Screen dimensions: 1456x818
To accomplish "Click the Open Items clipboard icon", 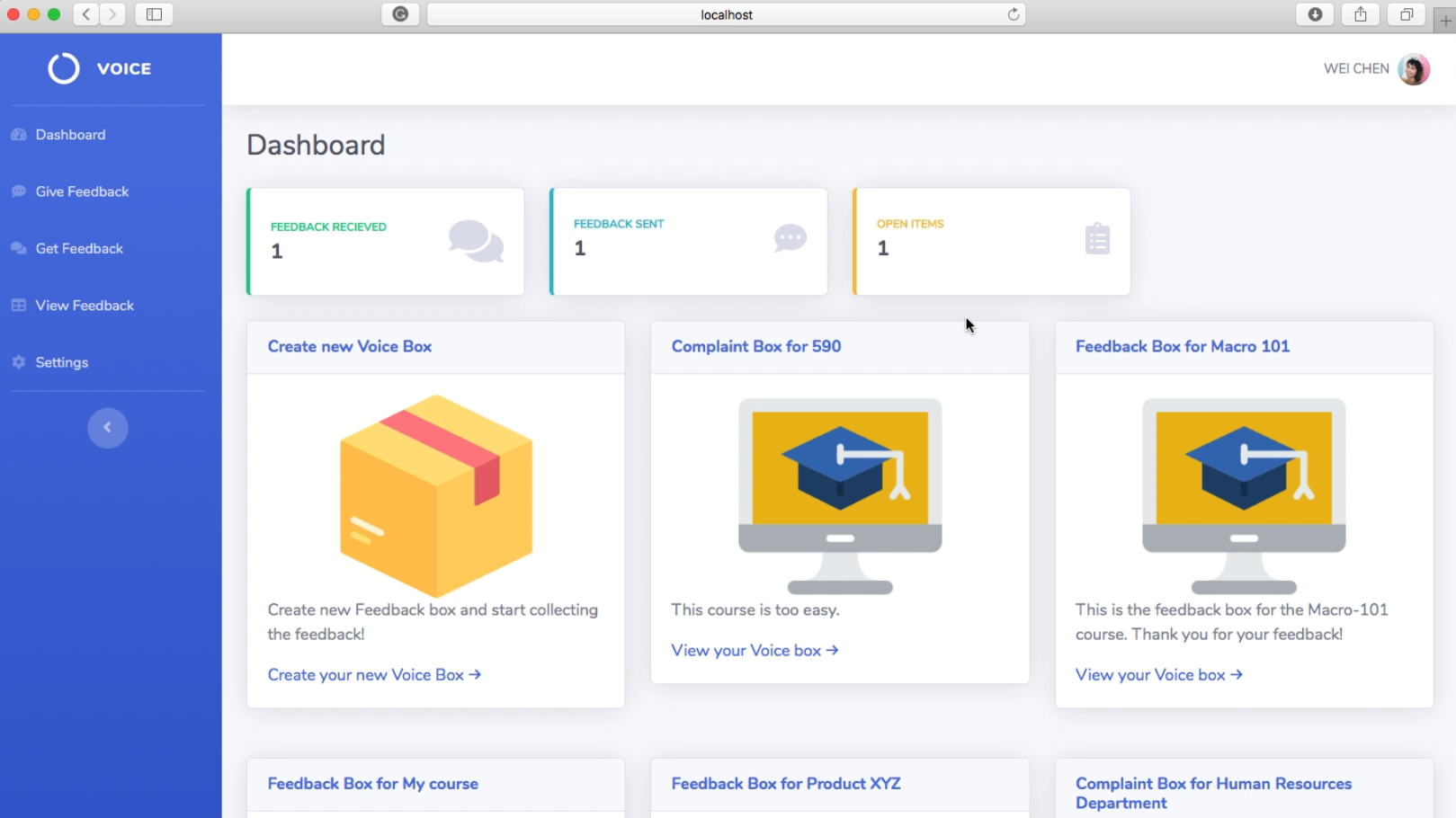I will point(1097,238).
